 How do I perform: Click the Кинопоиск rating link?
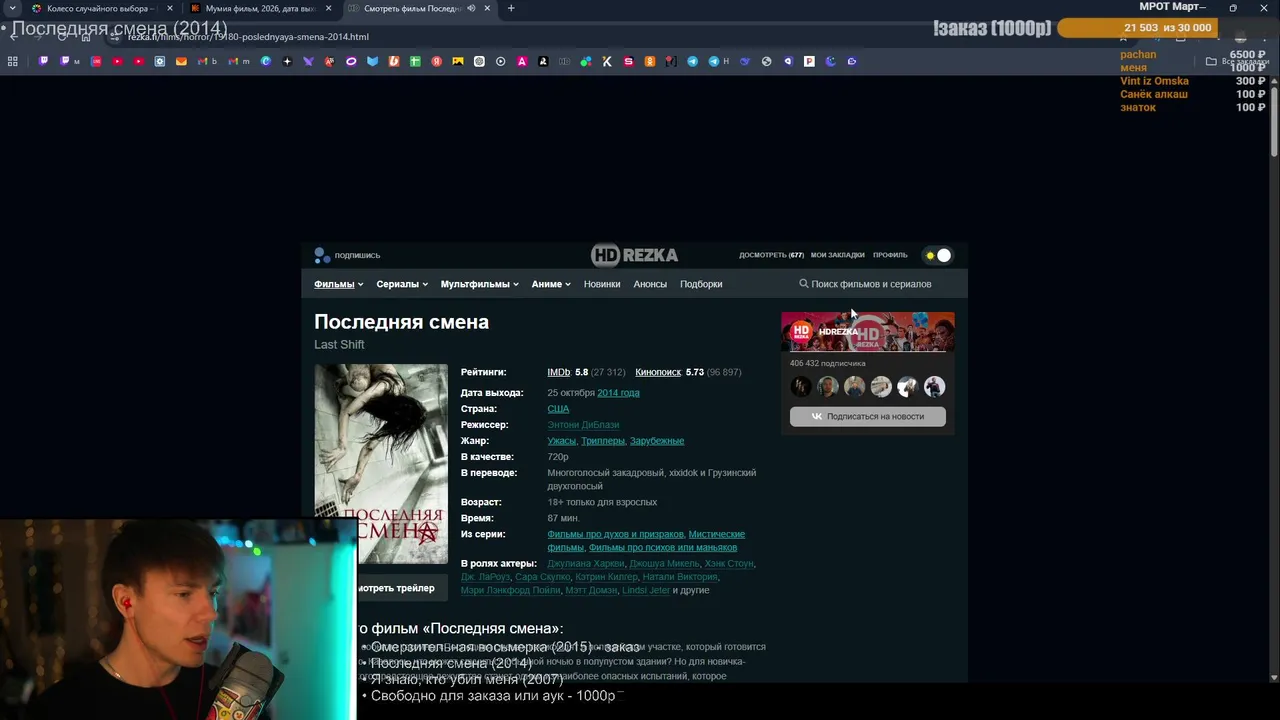(658, 372)
